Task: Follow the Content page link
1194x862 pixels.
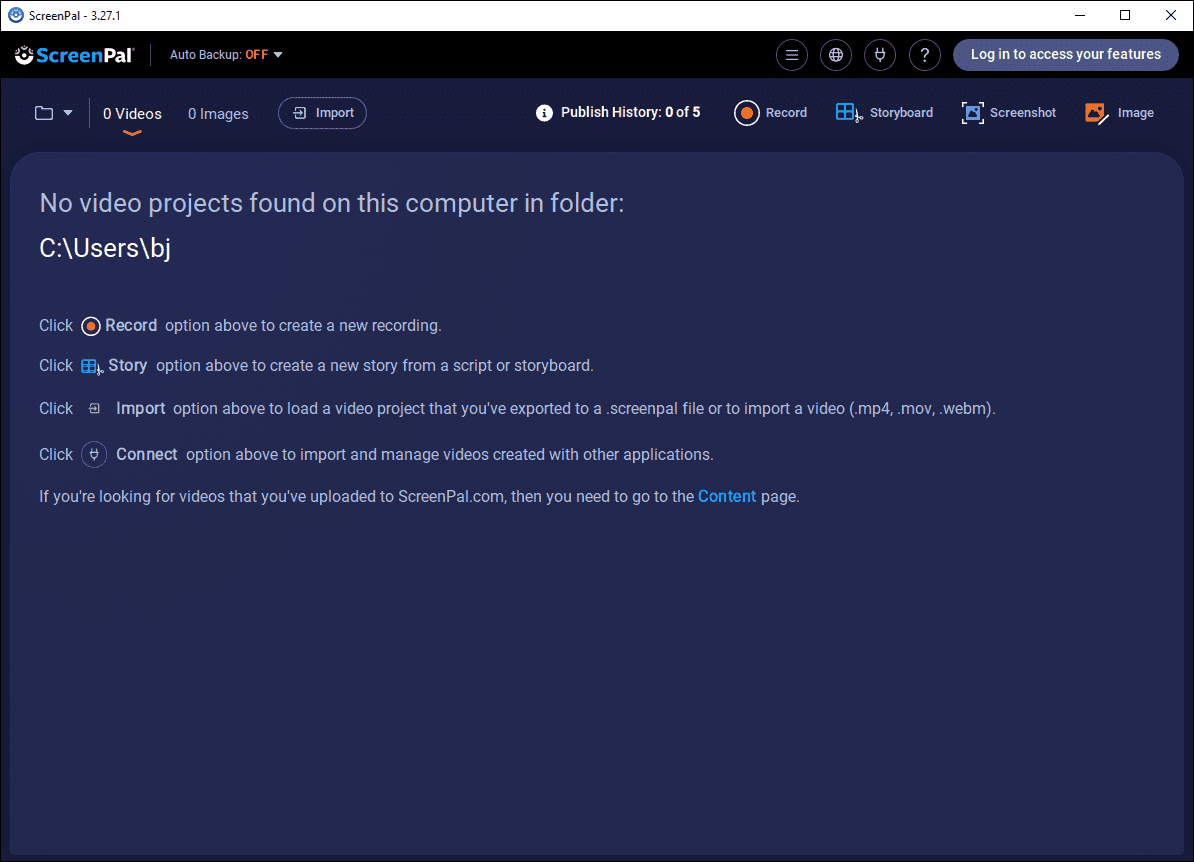Action: 727,496
